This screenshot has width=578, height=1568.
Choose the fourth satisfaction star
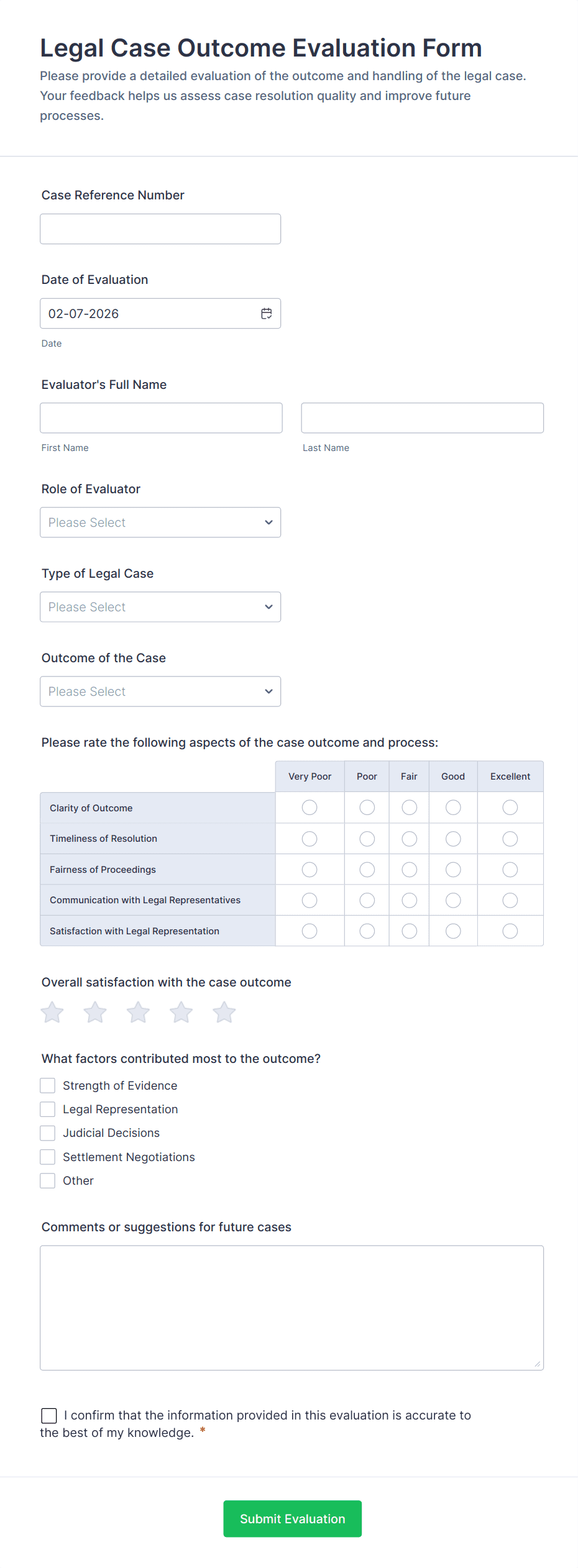click(181, 1013)
